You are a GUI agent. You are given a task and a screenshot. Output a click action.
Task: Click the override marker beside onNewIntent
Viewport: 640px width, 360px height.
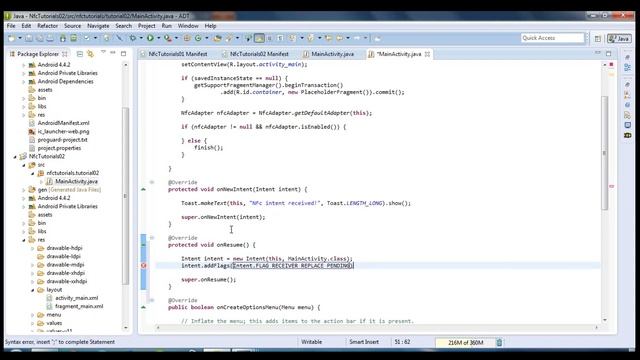point(143,189)
